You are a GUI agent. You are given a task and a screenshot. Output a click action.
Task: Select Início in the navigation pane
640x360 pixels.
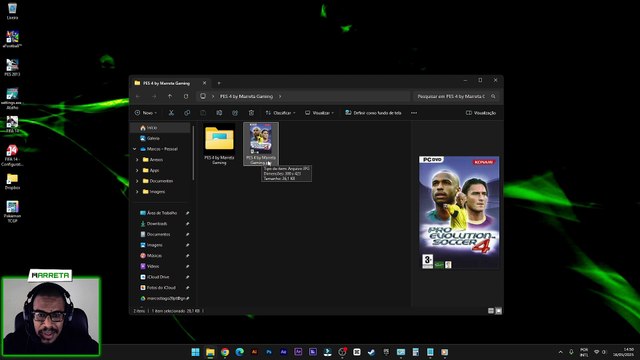tap(161, 128)
